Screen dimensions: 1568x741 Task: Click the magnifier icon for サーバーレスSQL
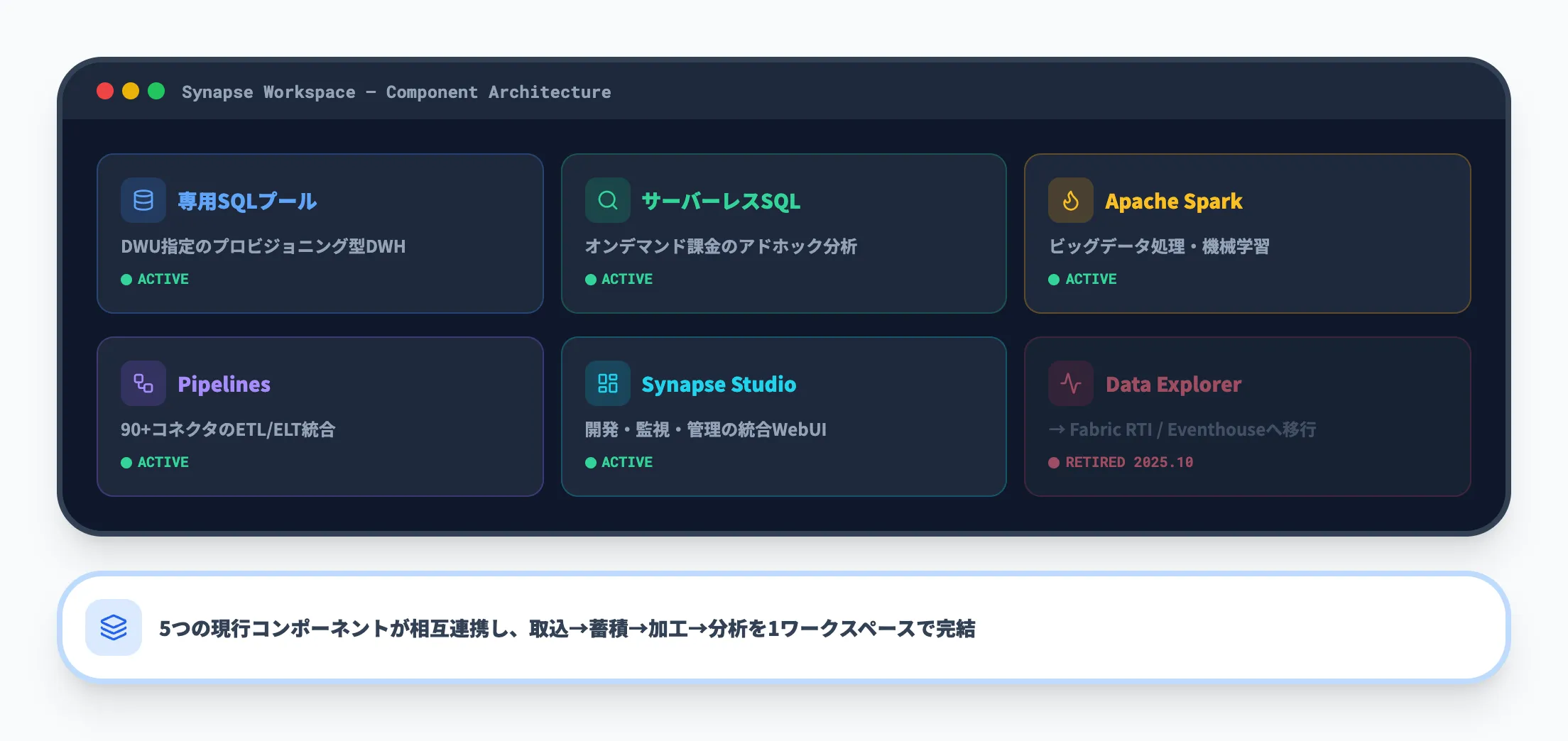tap(608, 200)
